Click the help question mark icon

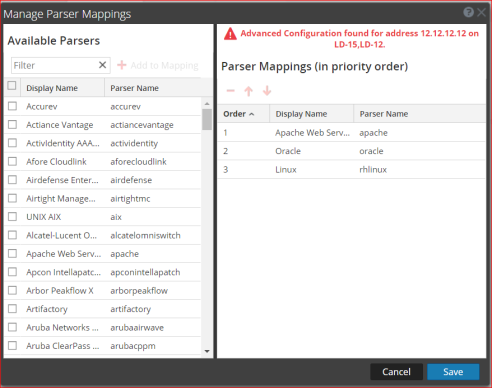coord(468,13)
